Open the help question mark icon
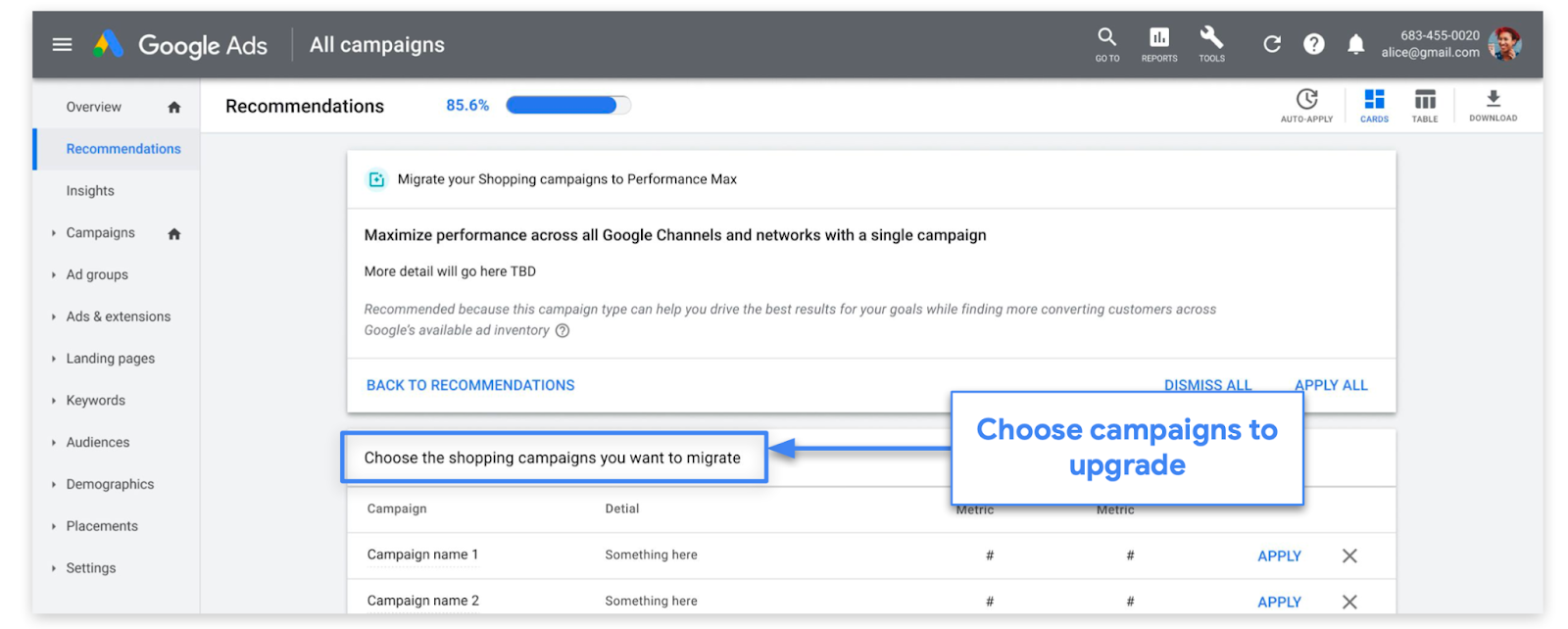 coord(1314,44)
